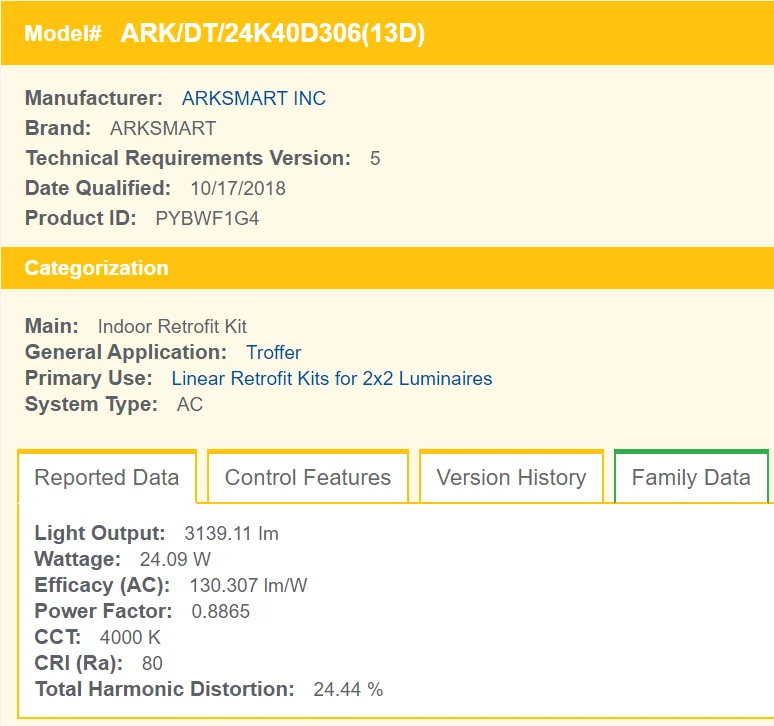
Task: Click the Light Output value 3139.11 lm
Action: pos(231,533)
